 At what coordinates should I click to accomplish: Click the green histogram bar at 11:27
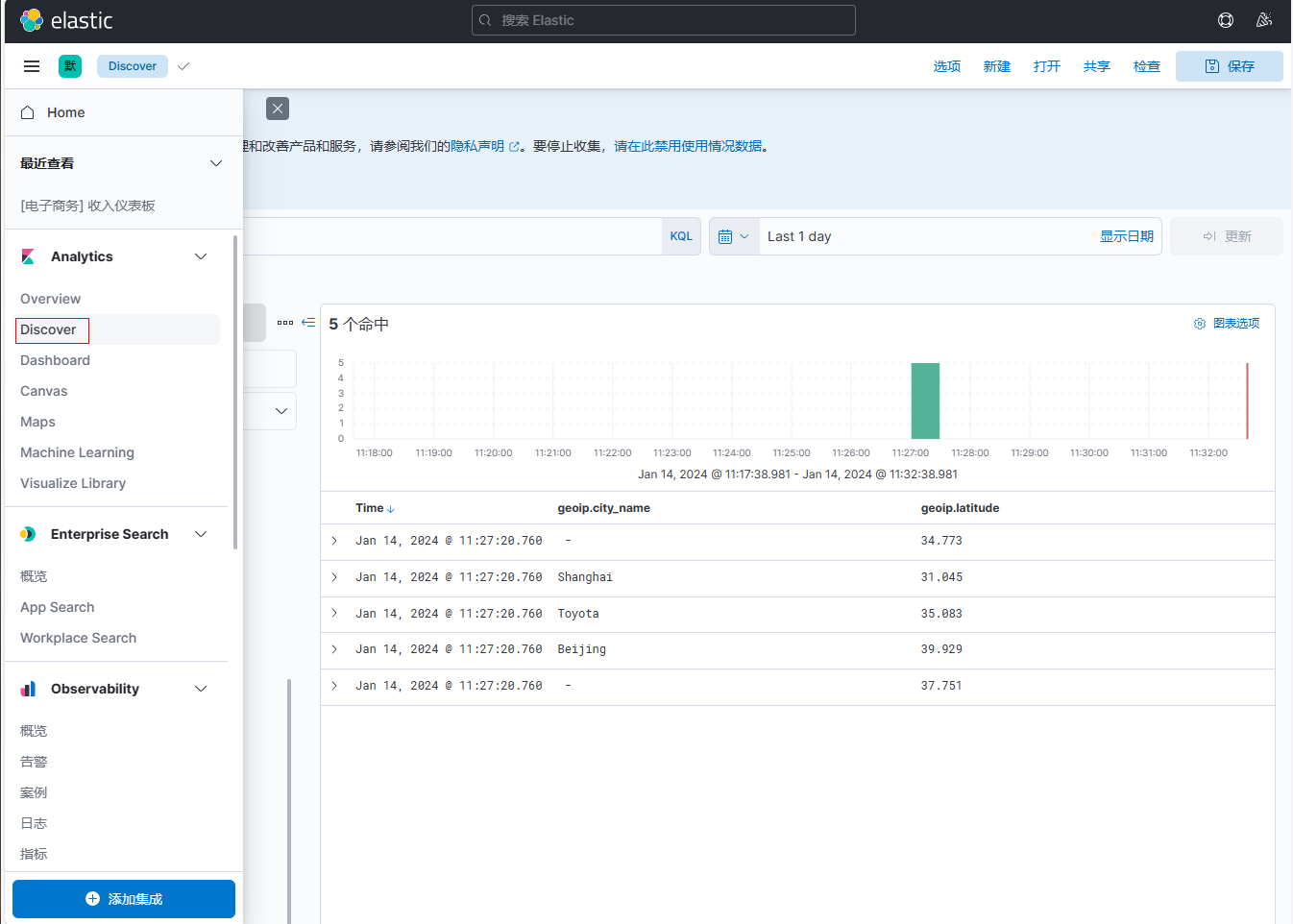[x=925, y=401]
